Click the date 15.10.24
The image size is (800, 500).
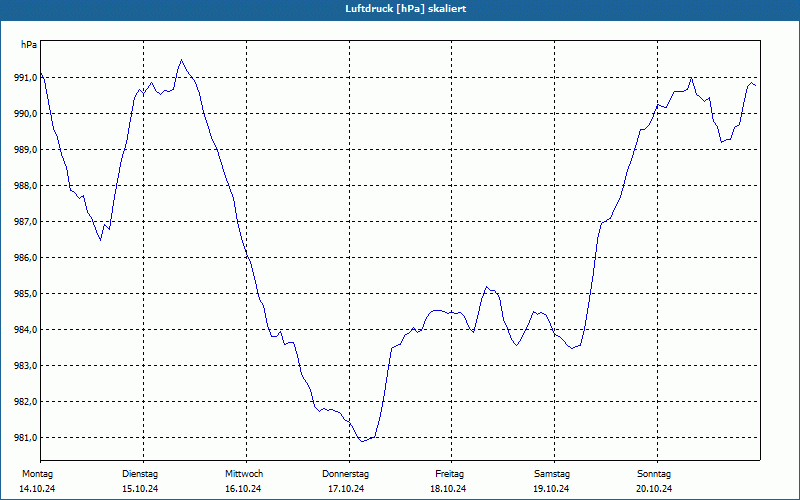tap(140, 489)
